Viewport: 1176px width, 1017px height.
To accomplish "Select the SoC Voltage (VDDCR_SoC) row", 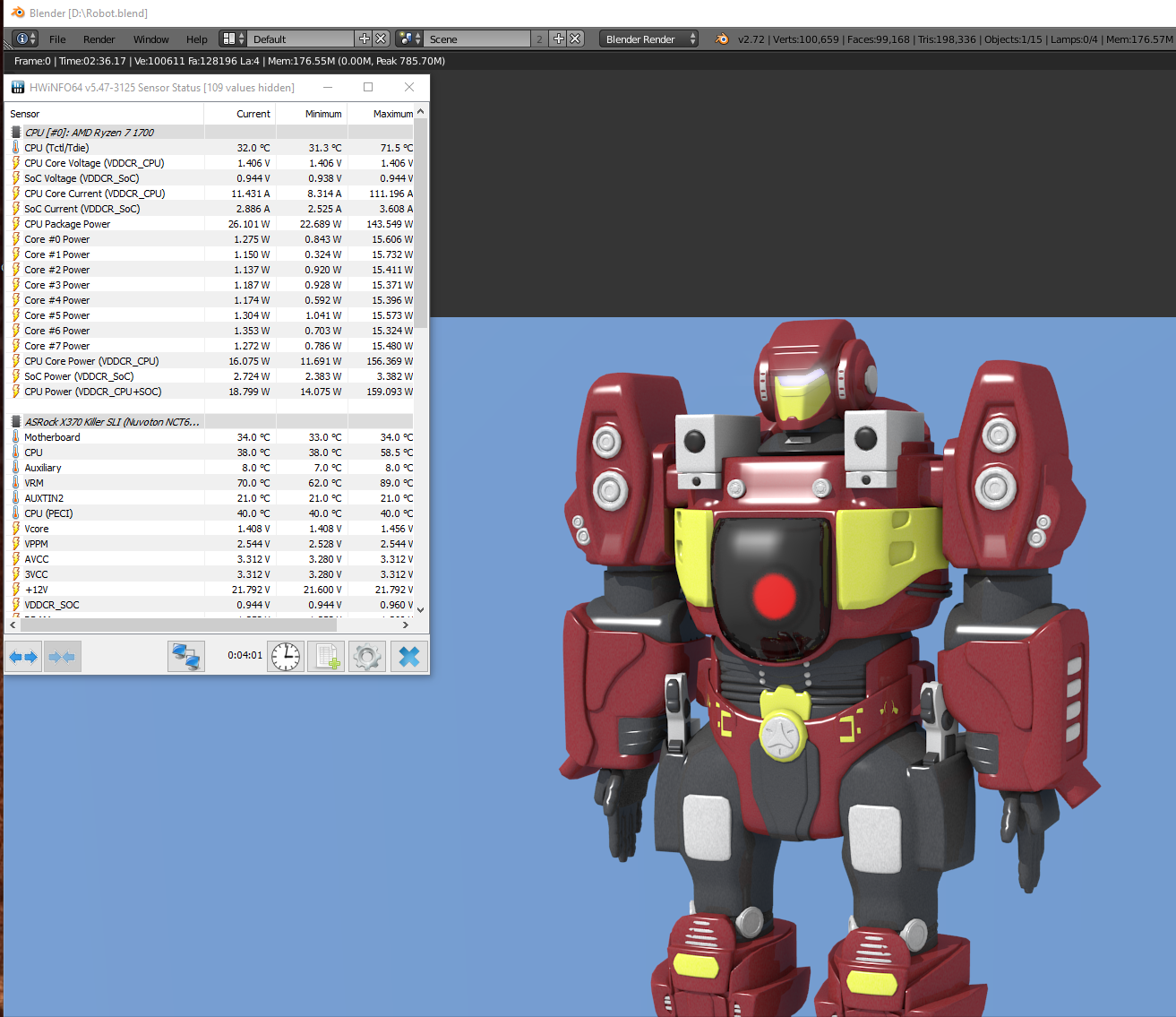I will coord(210,178).
